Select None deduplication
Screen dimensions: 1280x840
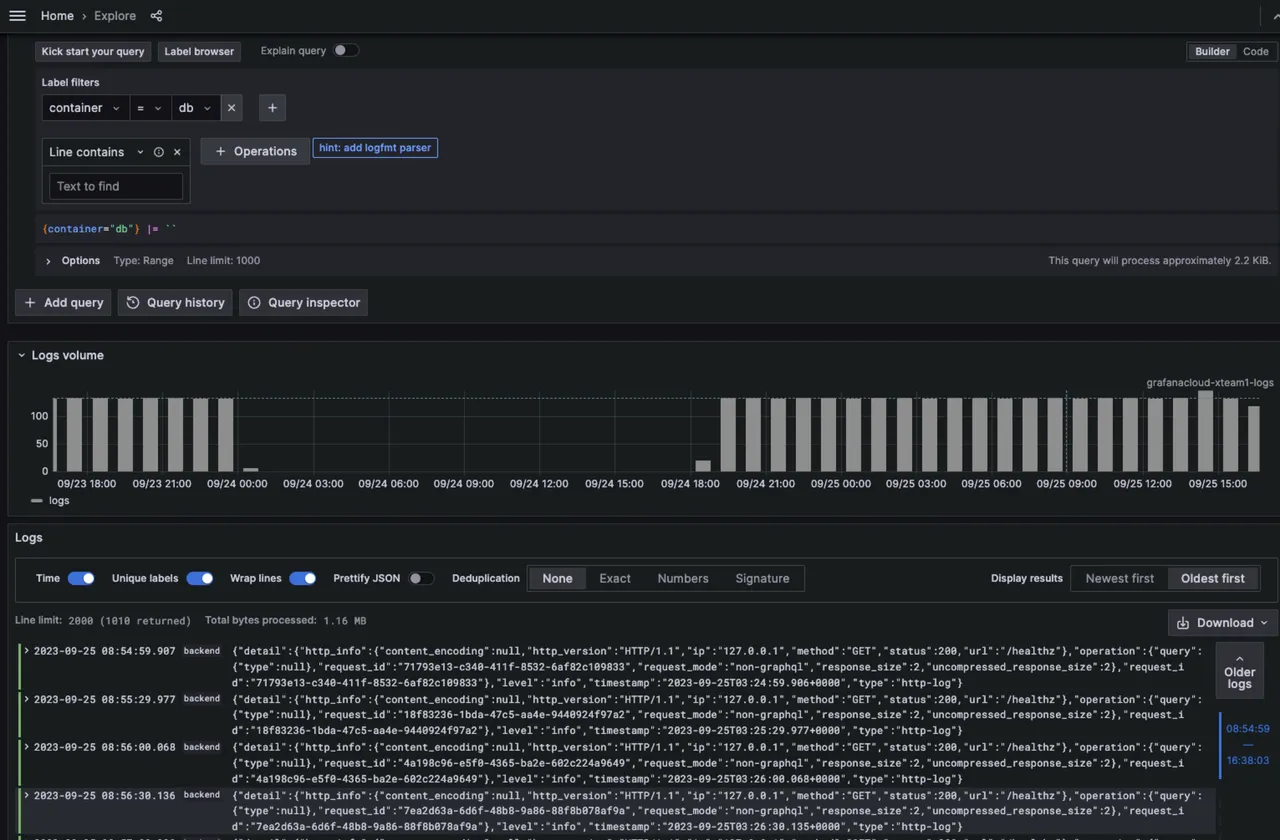pyautogui.click(x=557, y=579)
